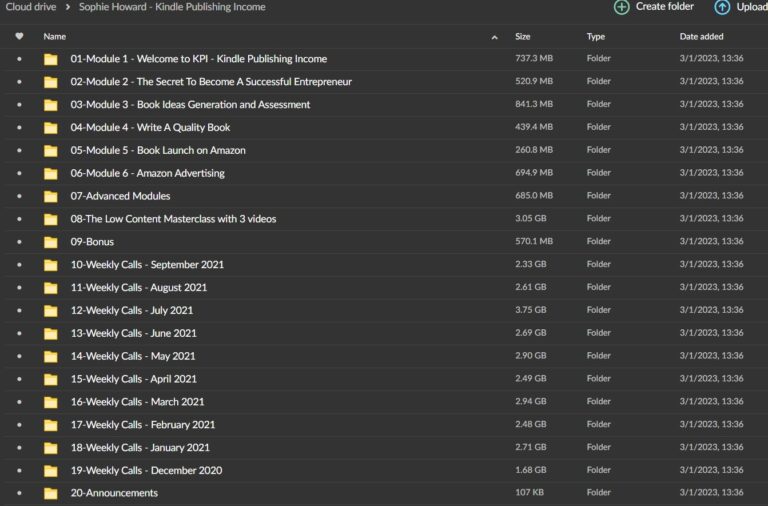This screenshot has height=506, width=768.
Task: Open Sophie Howard - Kindle Publishing Income breadcrumb
Action: 172,7
